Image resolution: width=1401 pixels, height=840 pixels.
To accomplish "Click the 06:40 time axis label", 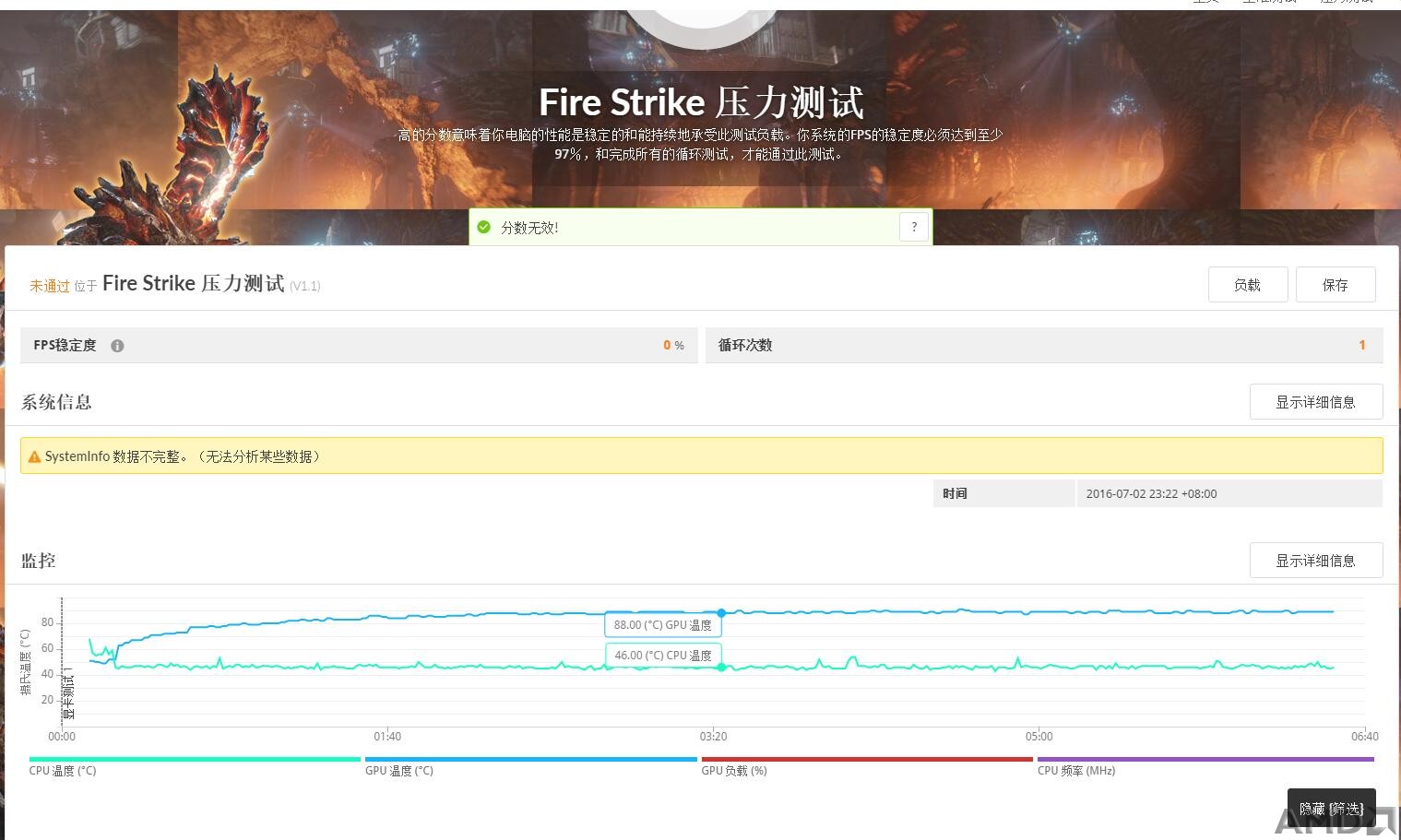I will click(1364, 737).
